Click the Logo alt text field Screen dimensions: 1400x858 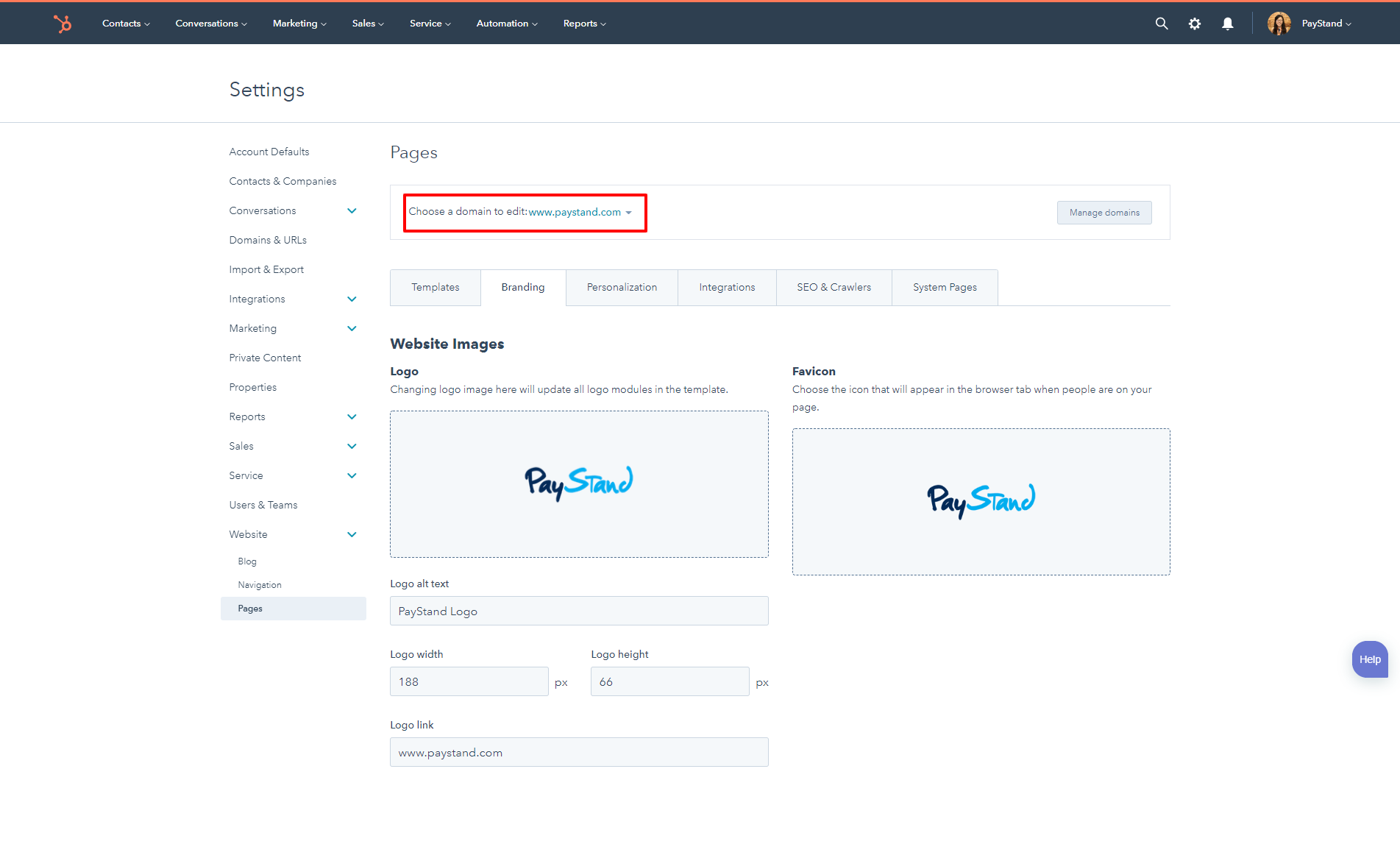tap(579, 611)
